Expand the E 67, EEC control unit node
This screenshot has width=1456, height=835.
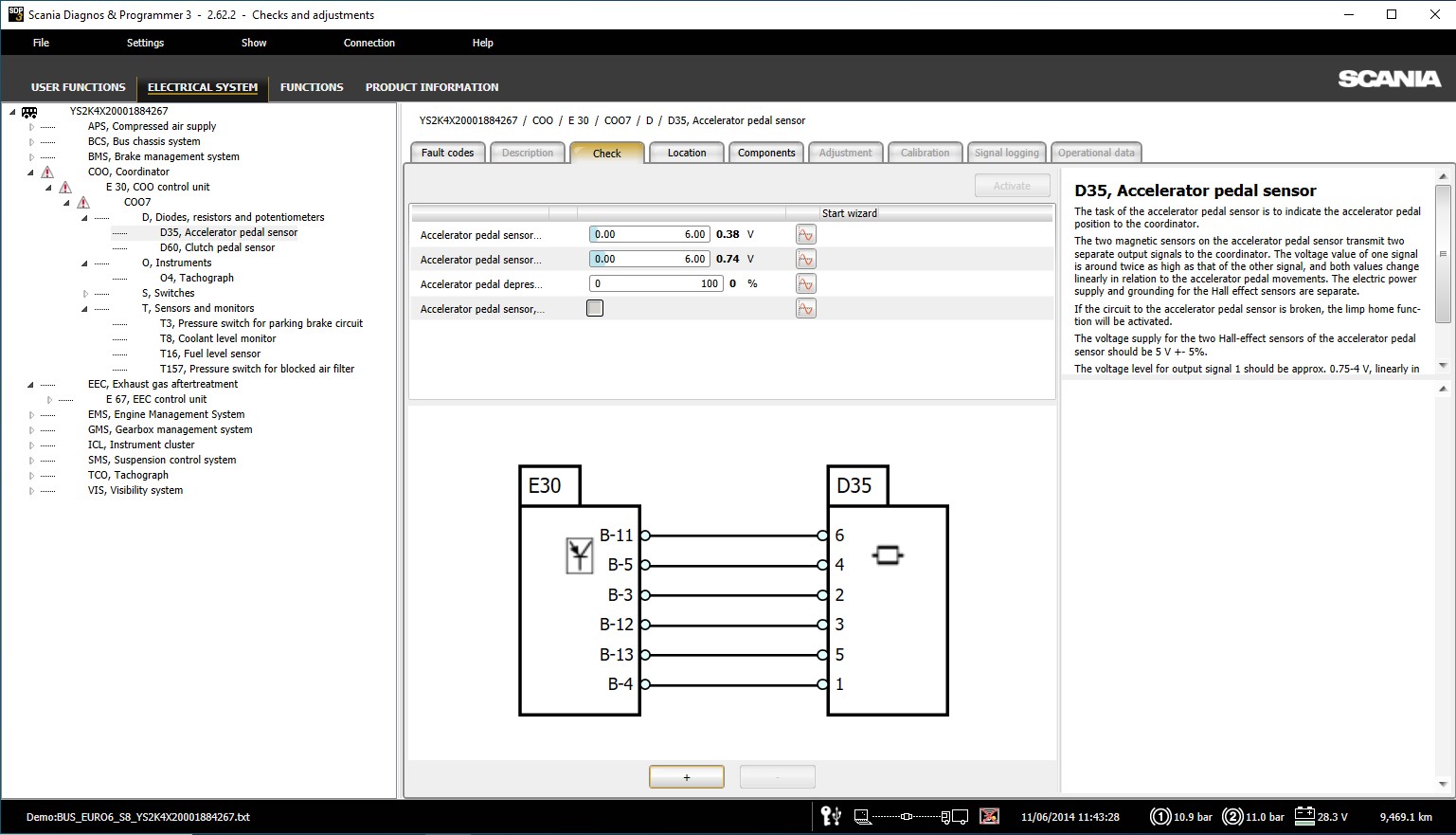[49, 399]
